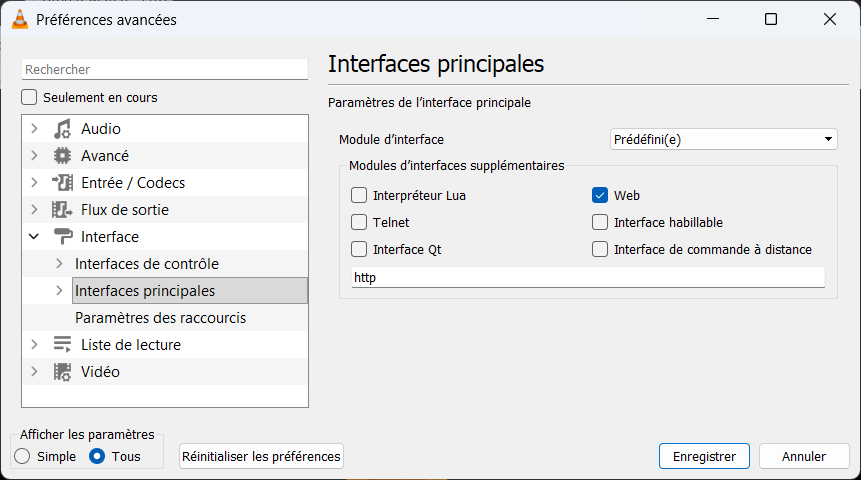Image resolution: width=861 pixels, height=480 pixels.
Task: Click the Flux de sortie icon
Action: 63,210
